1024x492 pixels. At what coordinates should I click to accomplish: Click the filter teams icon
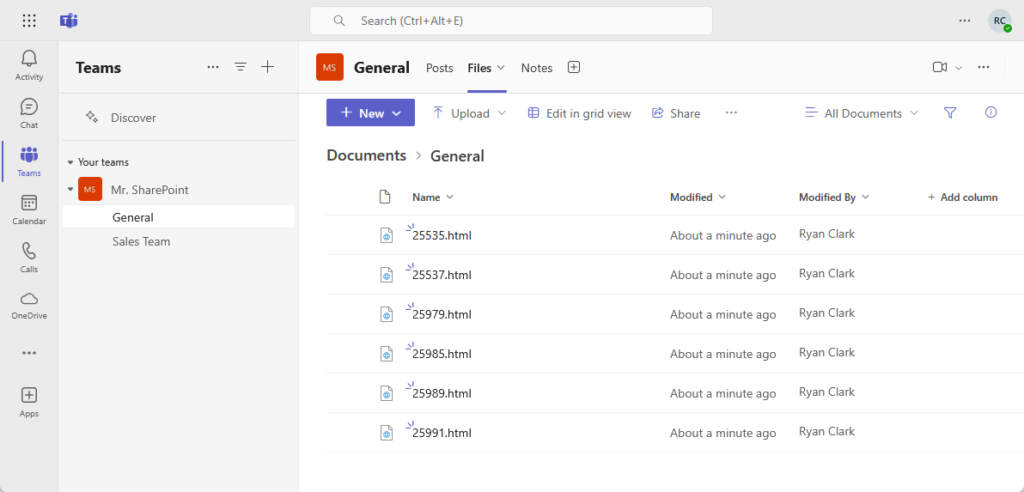coord(240,67)
